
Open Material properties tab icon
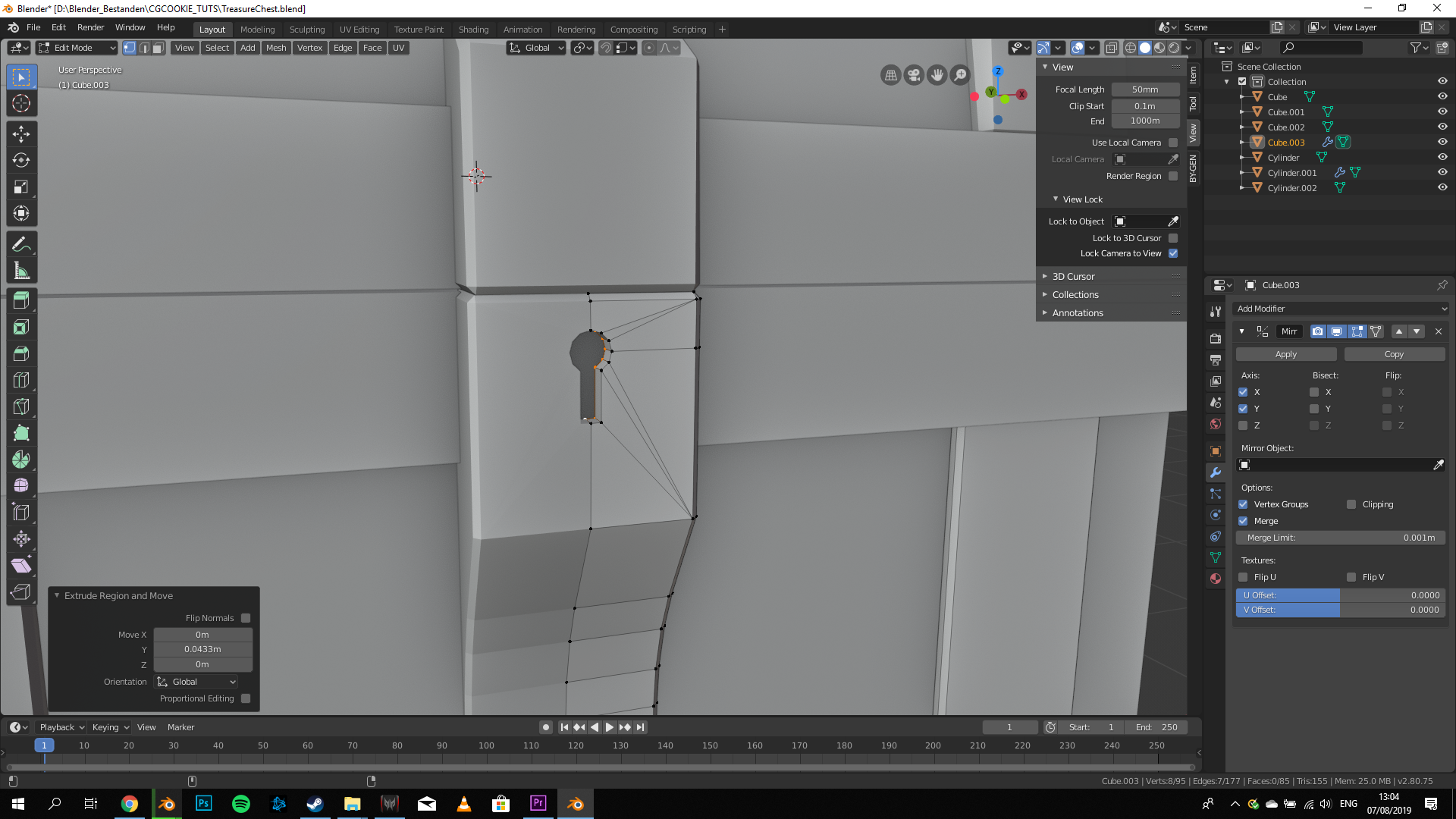(1216, 579)
